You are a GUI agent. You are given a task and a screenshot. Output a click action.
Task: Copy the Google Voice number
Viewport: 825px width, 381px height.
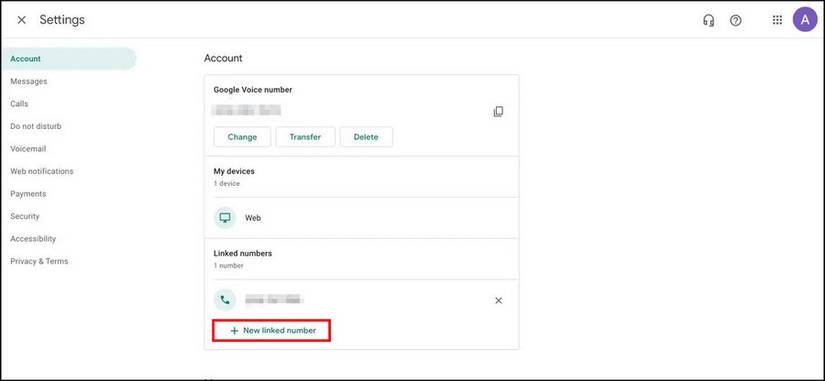pyautogui.click(x=498, y=112)
